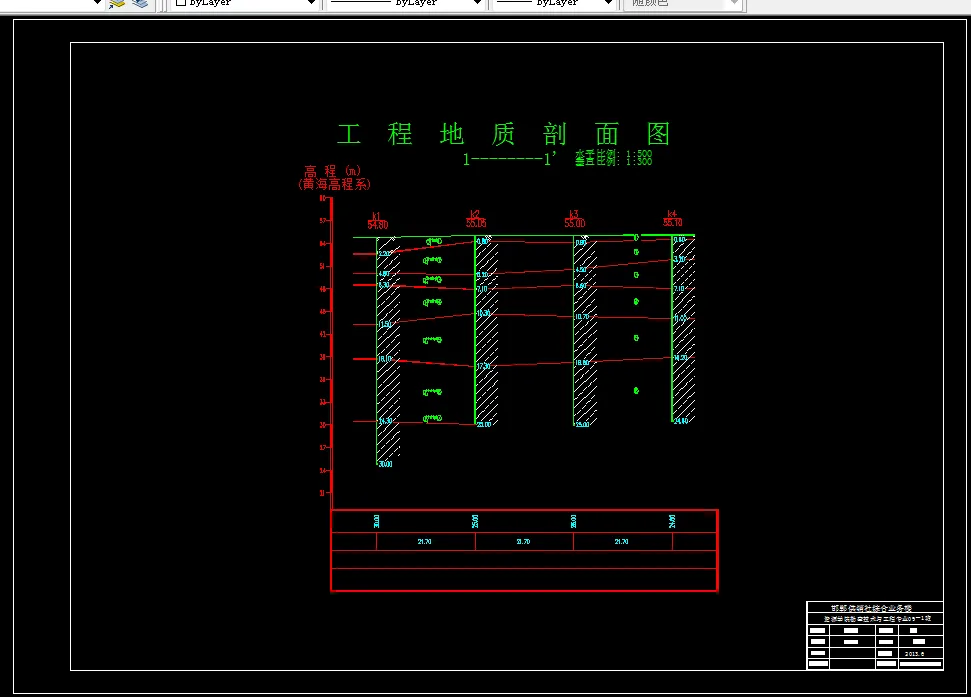
Task: Select depth label 10.70 on borehole k3
Action: tap(581, 317)
